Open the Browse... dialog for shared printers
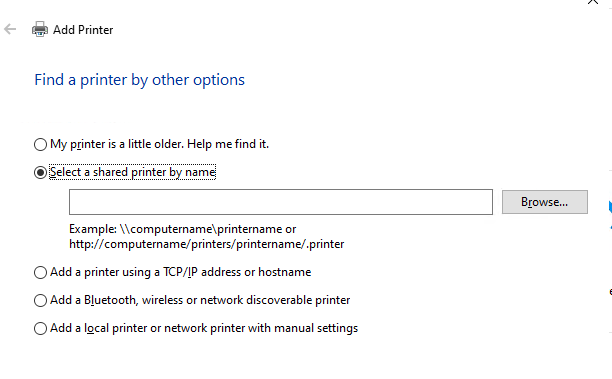The height and width of the screenshot is (379, 612). click(x=544, y=202)
